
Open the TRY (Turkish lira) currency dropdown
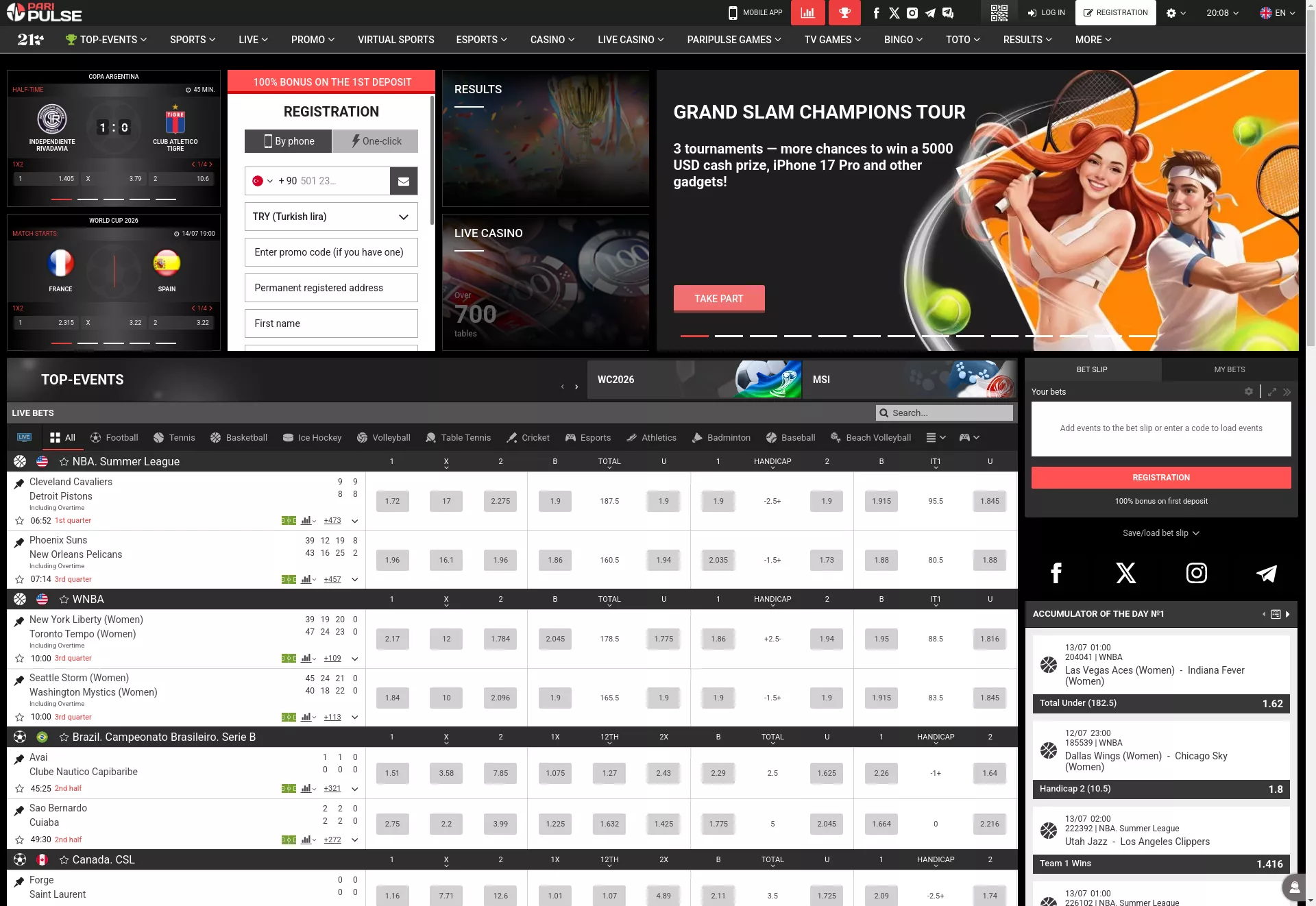331,217
